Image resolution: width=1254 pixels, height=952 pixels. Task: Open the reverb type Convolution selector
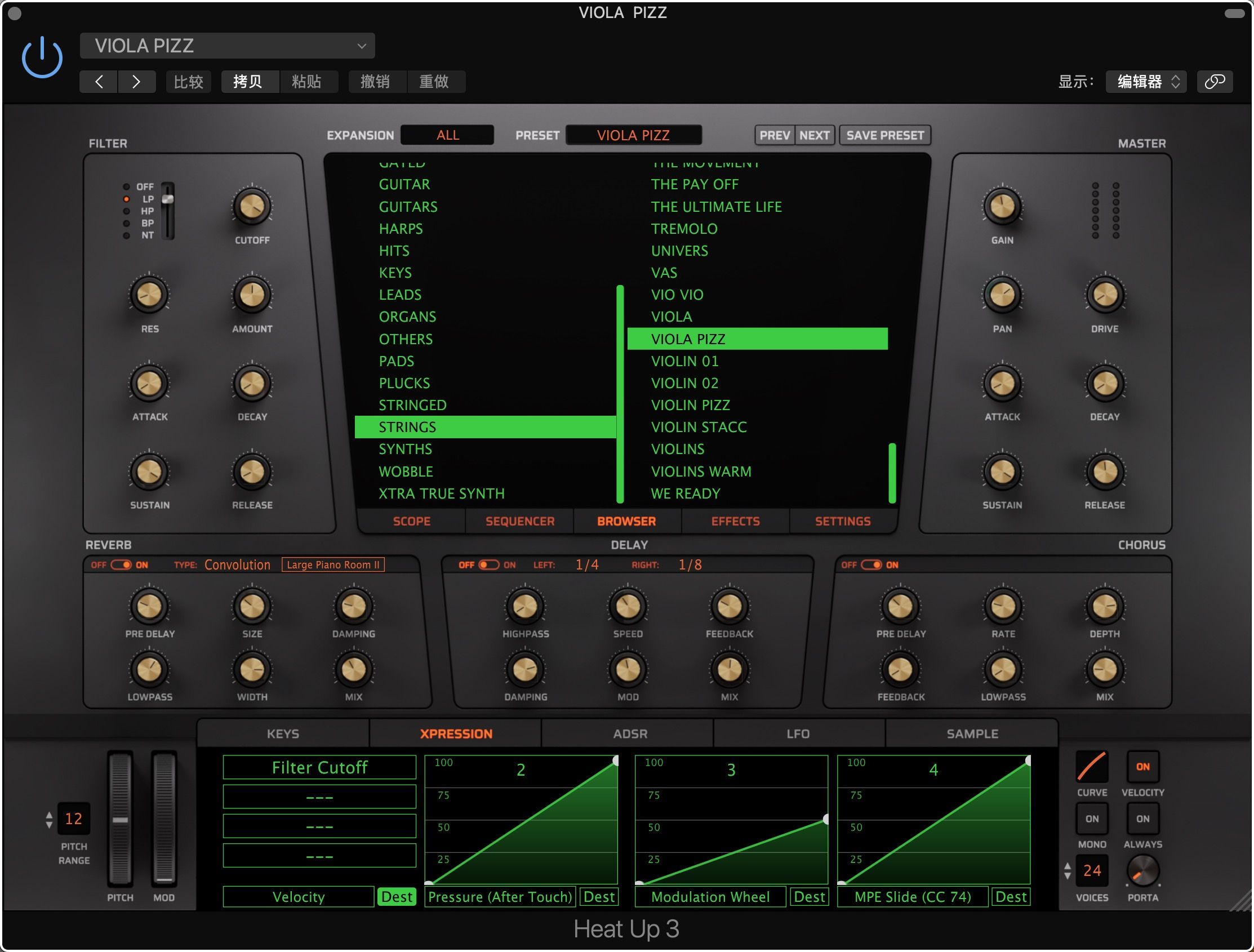click(237, 565)
